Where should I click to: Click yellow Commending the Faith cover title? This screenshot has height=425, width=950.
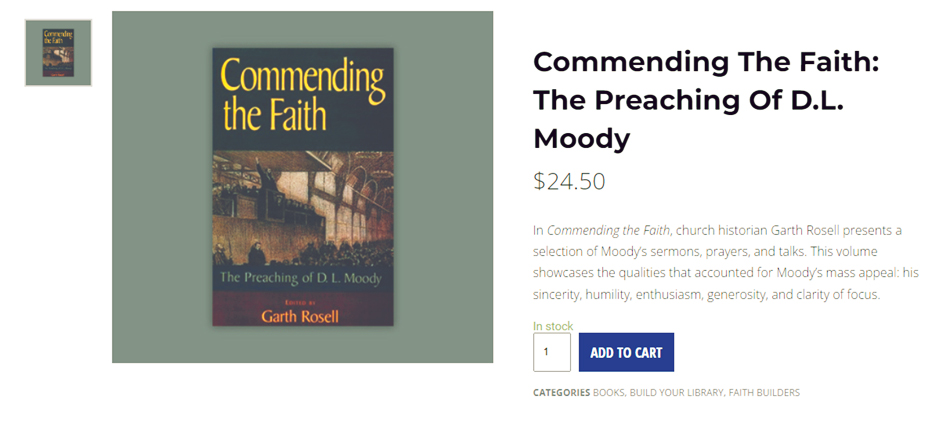tap(302, 95)
